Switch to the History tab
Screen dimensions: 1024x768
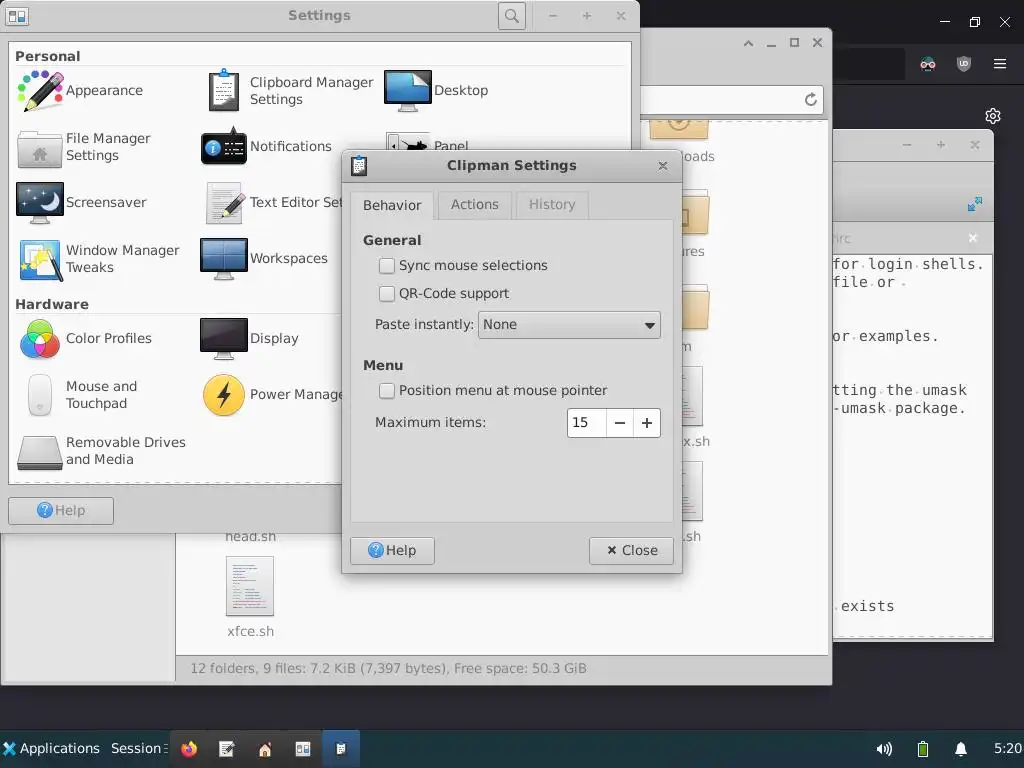coord(552,204)
